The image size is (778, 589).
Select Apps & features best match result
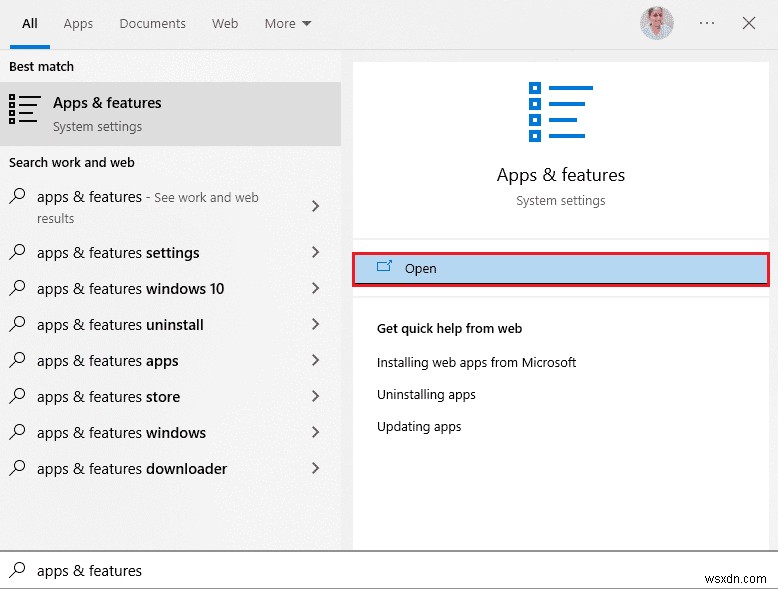click(170, 114)
